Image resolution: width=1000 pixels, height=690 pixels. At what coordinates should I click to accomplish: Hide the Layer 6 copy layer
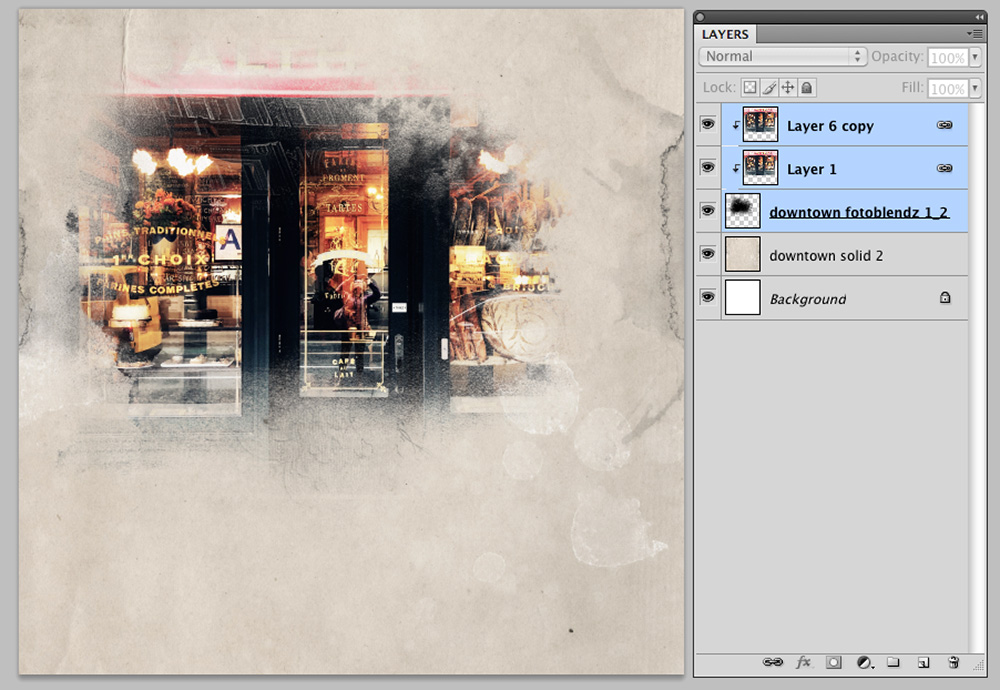708,124
